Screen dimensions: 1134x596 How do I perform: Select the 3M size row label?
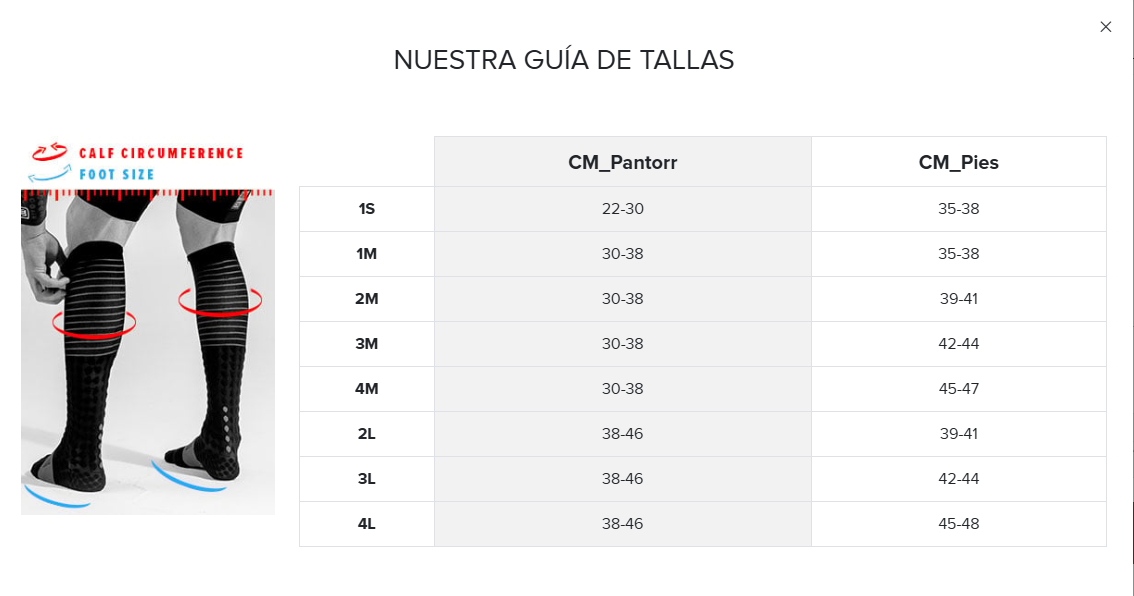pyautogui.click(x=367, y=344)
